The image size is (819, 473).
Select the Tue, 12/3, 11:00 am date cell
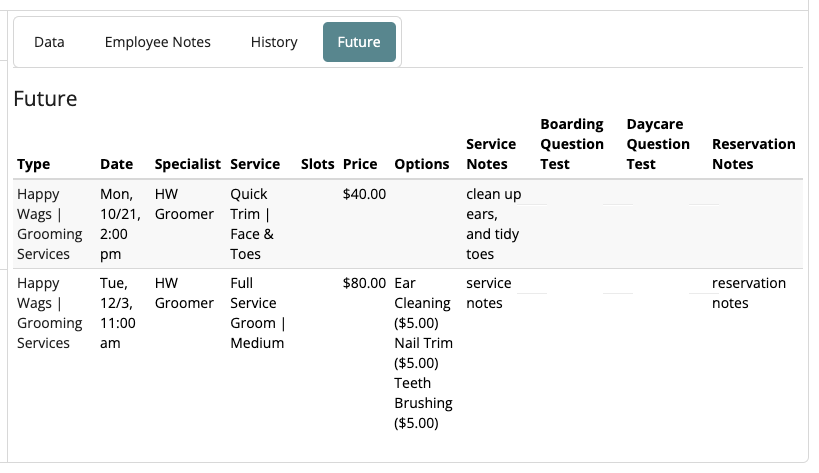coord(118,313)
